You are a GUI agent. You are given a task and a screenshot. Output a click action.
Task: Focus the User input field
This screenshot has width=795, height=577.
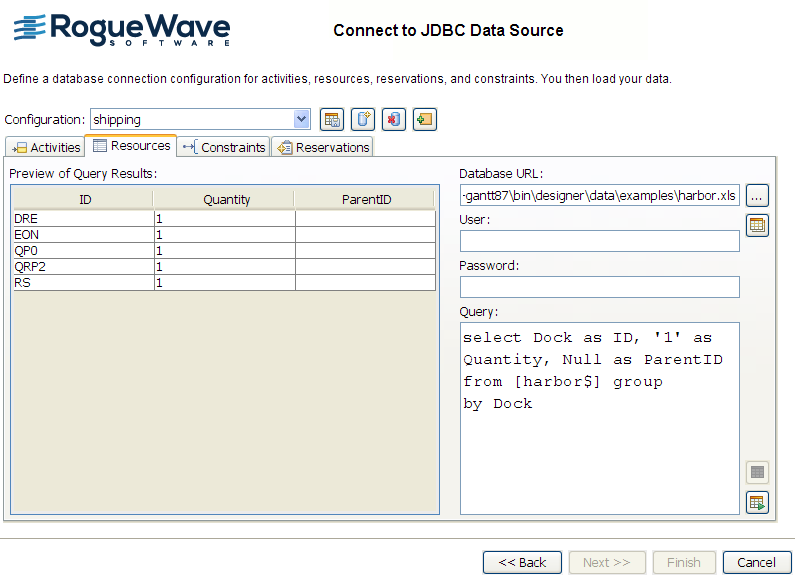pyautogui.click(x=599, y=241)
